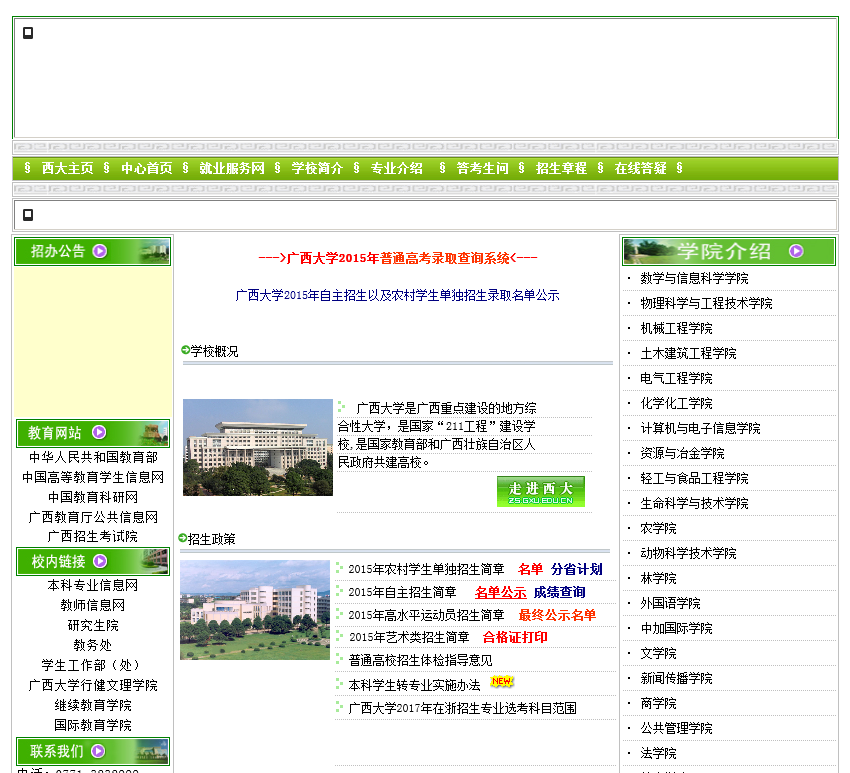Click 名单 beside 农村学生单独招生简章
The height and width of the screenshot is (773, 850).
530,569
